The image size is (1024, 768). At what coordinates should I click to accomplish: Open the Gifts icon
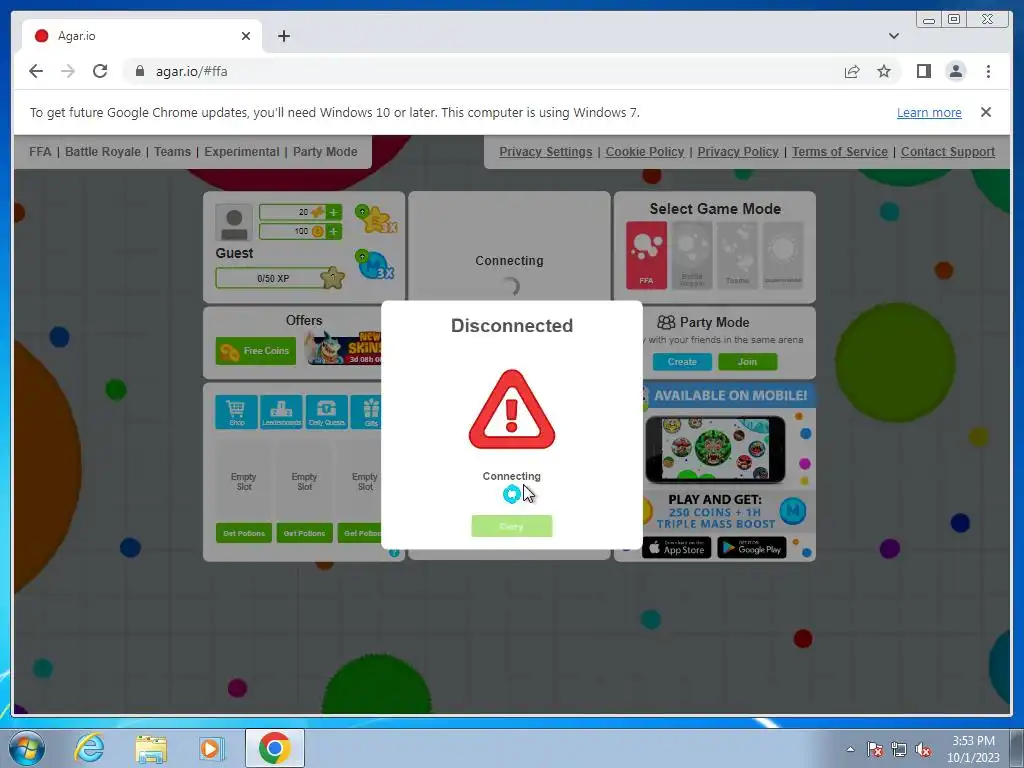(x=367, y=412)
